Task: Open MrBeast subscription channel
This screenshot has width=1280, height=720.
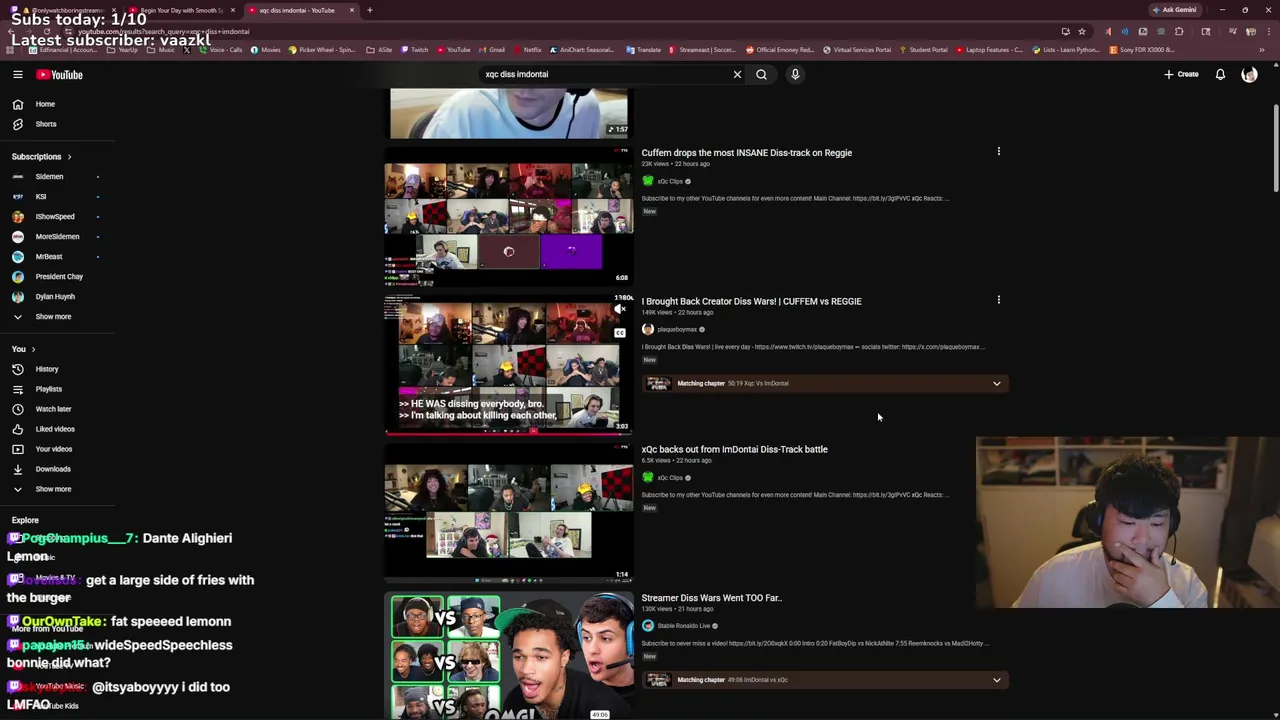Action: 49,257
